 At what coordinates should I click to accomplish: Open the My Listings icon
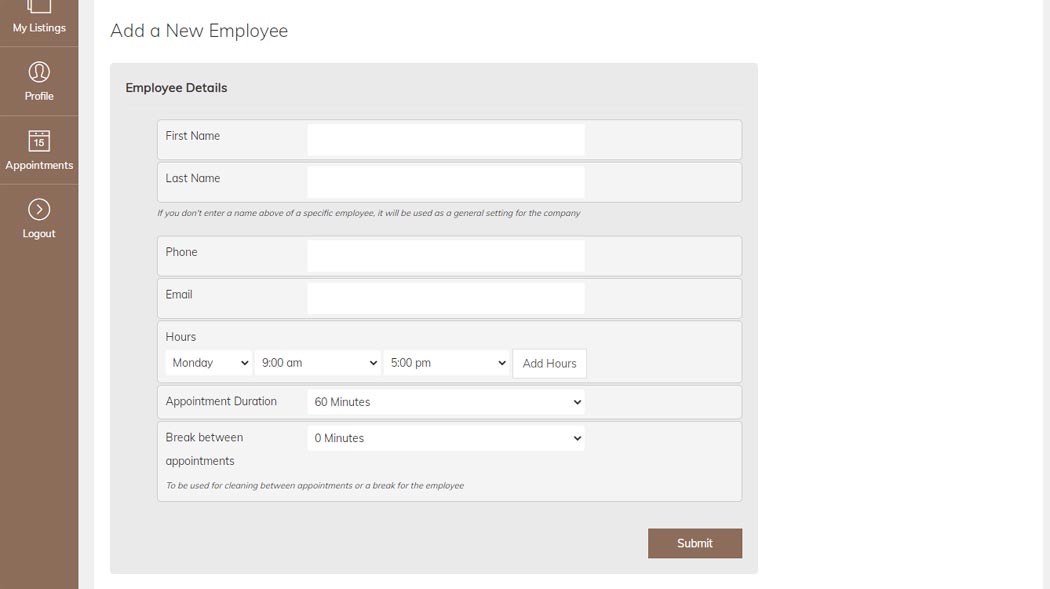pos(38,8)
